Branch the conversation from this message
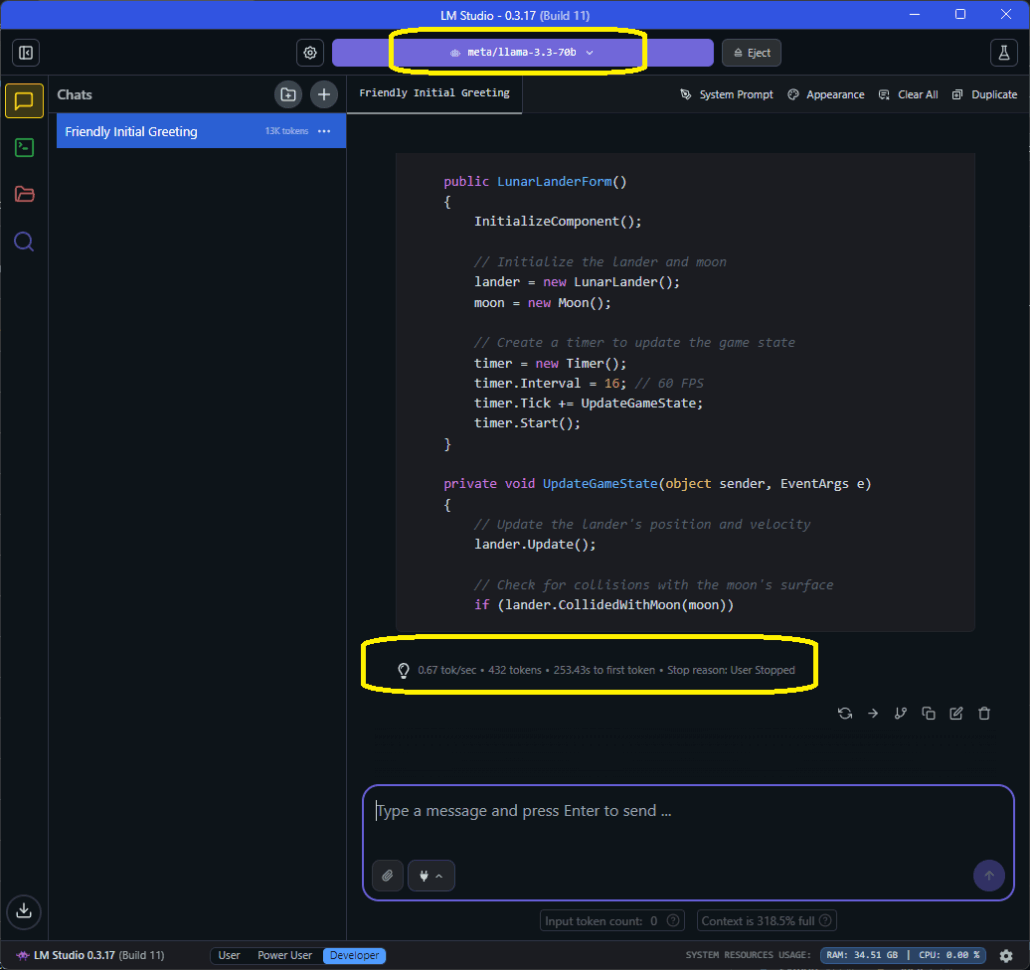 click(x=901, y=713)
